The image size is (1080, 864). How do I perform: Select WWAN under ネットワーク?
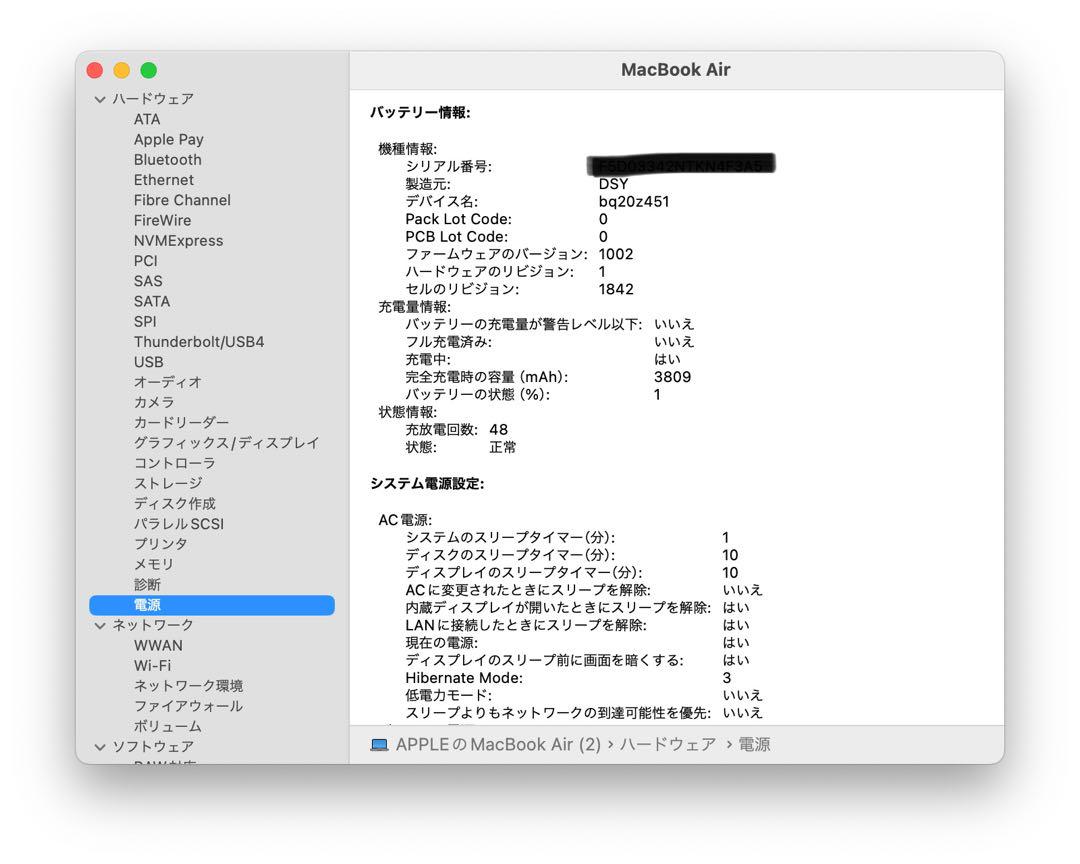[158, 646]
